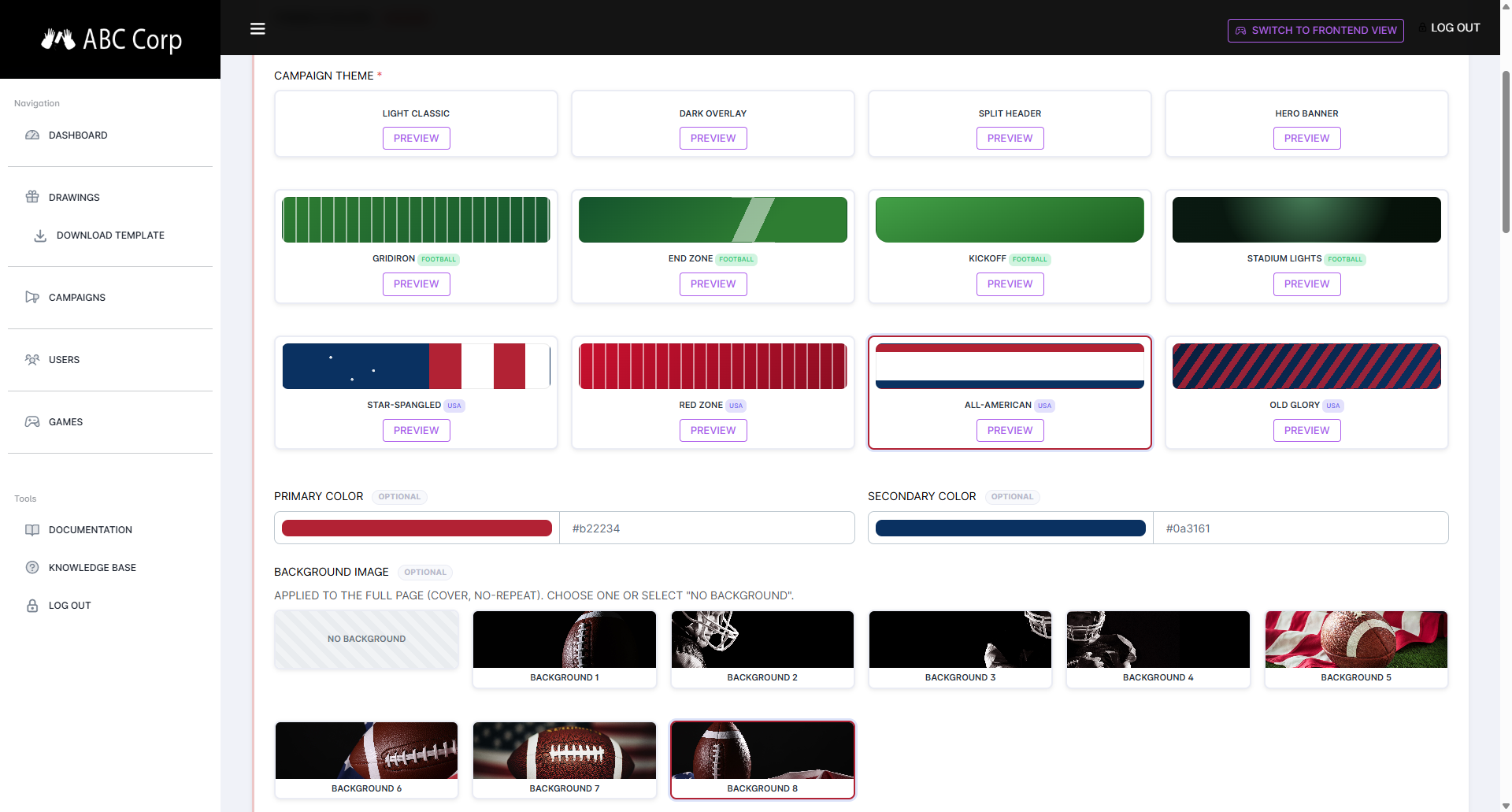Go to Download Template
Image resolution: width=1512 pixels, height=812 pixels.
pos(110,235)
